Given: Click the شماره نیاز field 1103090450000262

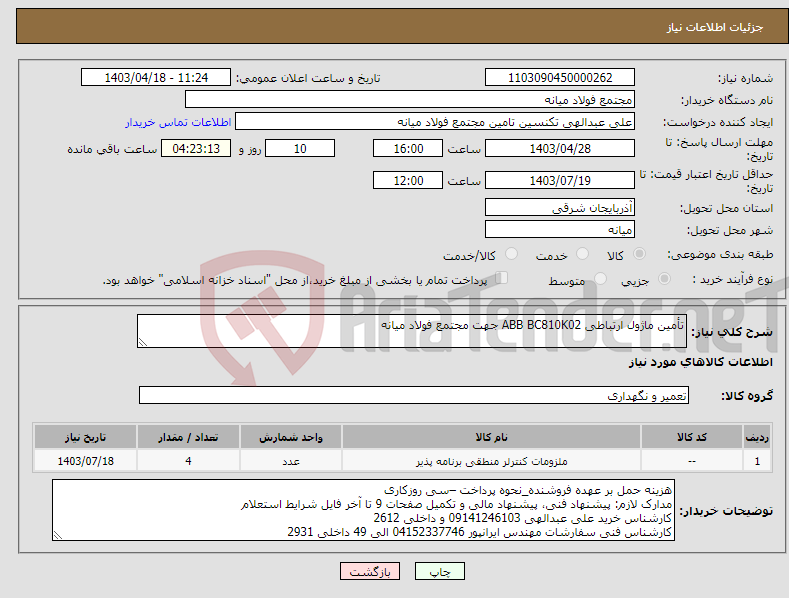Looking at the screenshot, I should click(x=560, y=78).
